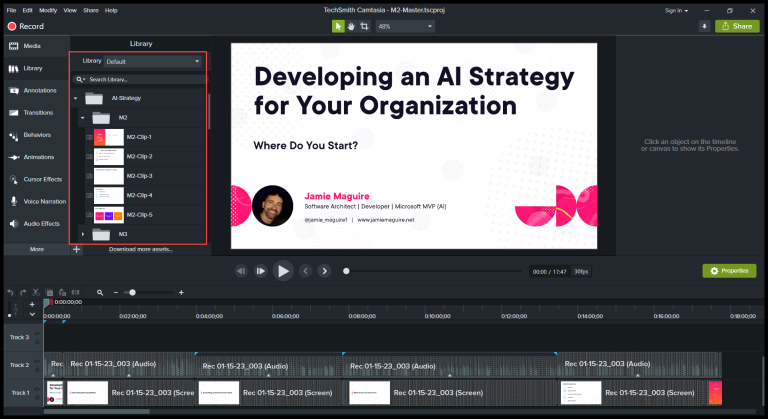Toggle Track 1 lock
Viewport: 768px width, 419px height.
tap(37, 397)
